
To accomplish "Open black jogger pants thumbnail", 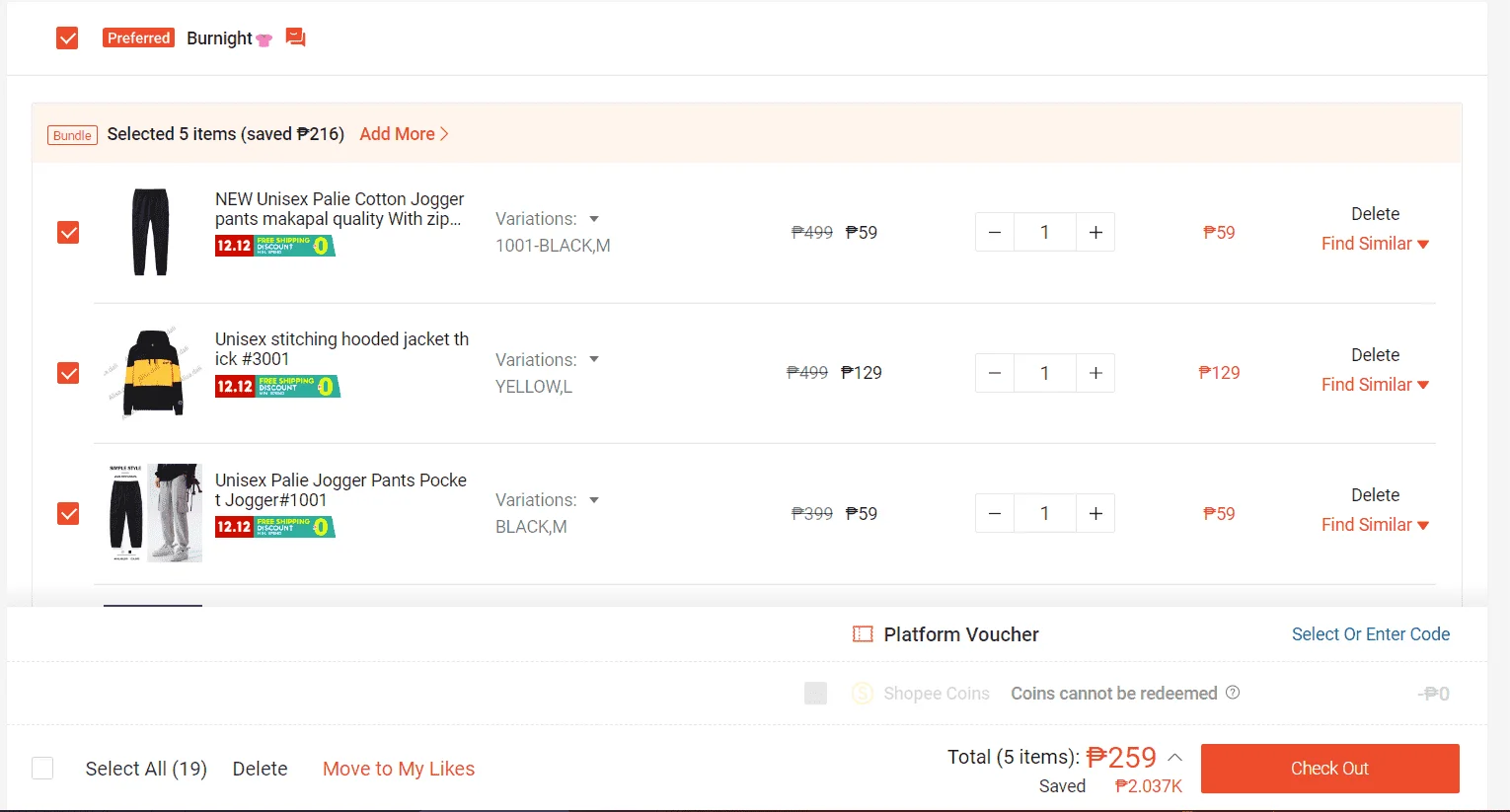I will coord(151,232).
